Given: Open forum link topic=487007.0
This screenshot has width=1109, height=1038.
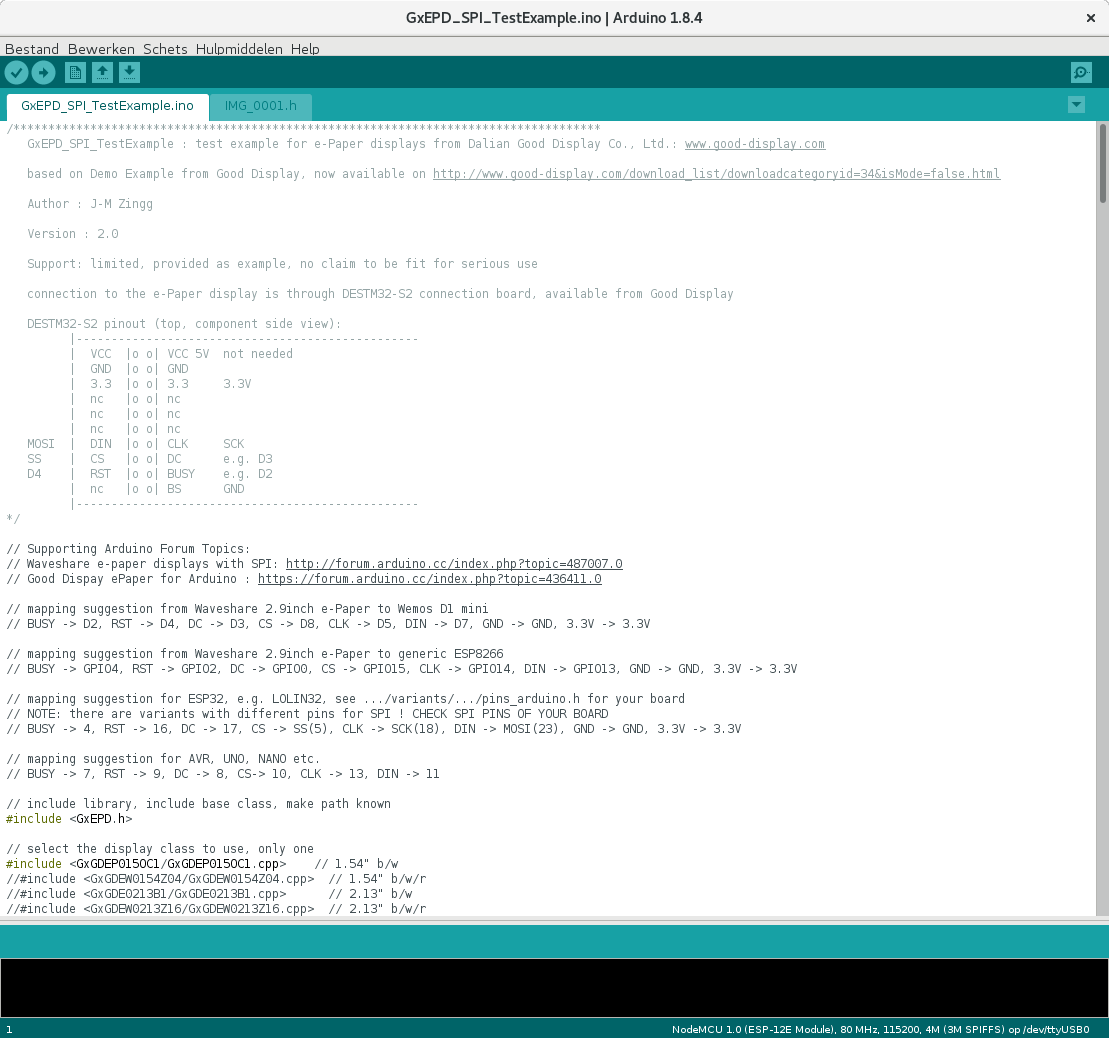Looking at the screenshot, I should pyautogui.click(x=454, y=564).
